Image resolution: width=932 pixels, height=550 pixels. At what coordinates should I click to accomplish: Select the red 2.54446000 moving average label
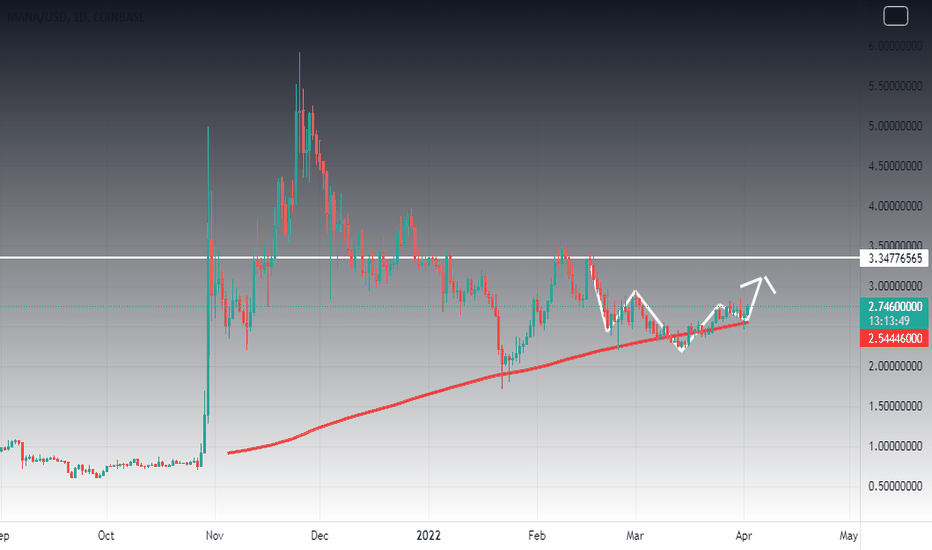[x=895, y=338]
